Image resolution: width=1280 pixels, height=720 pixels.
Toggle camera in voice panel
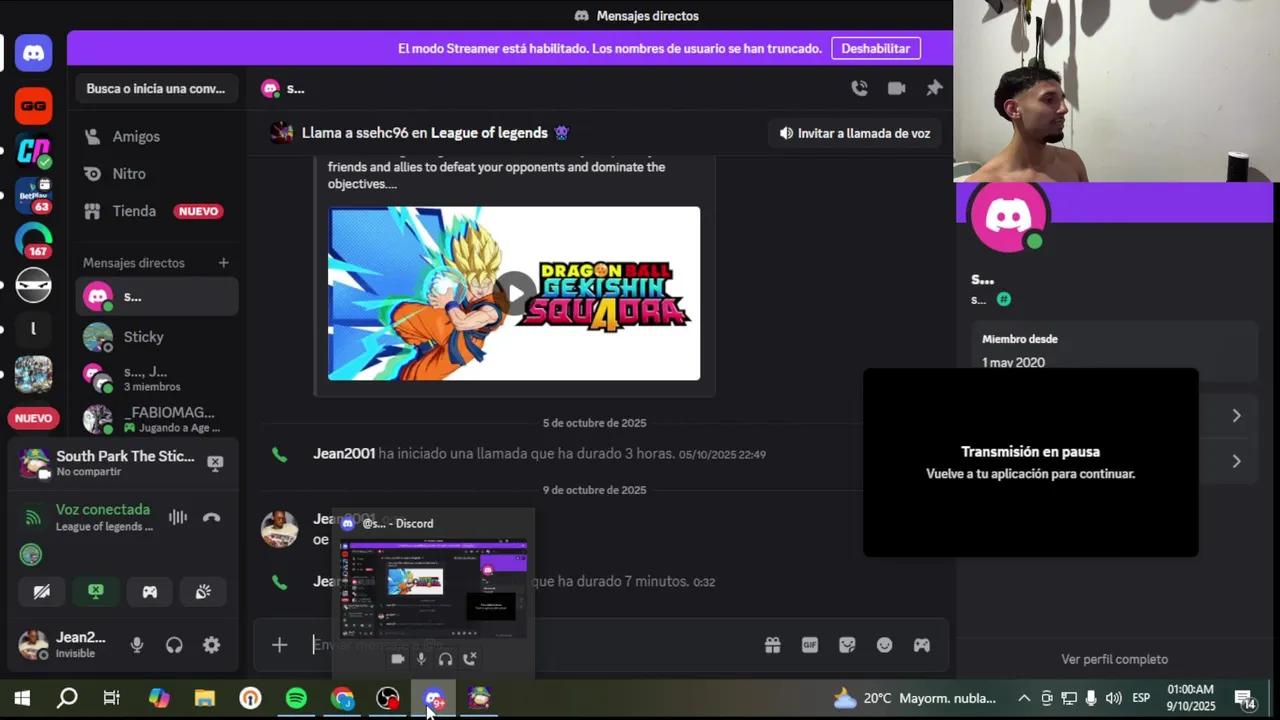41,591
